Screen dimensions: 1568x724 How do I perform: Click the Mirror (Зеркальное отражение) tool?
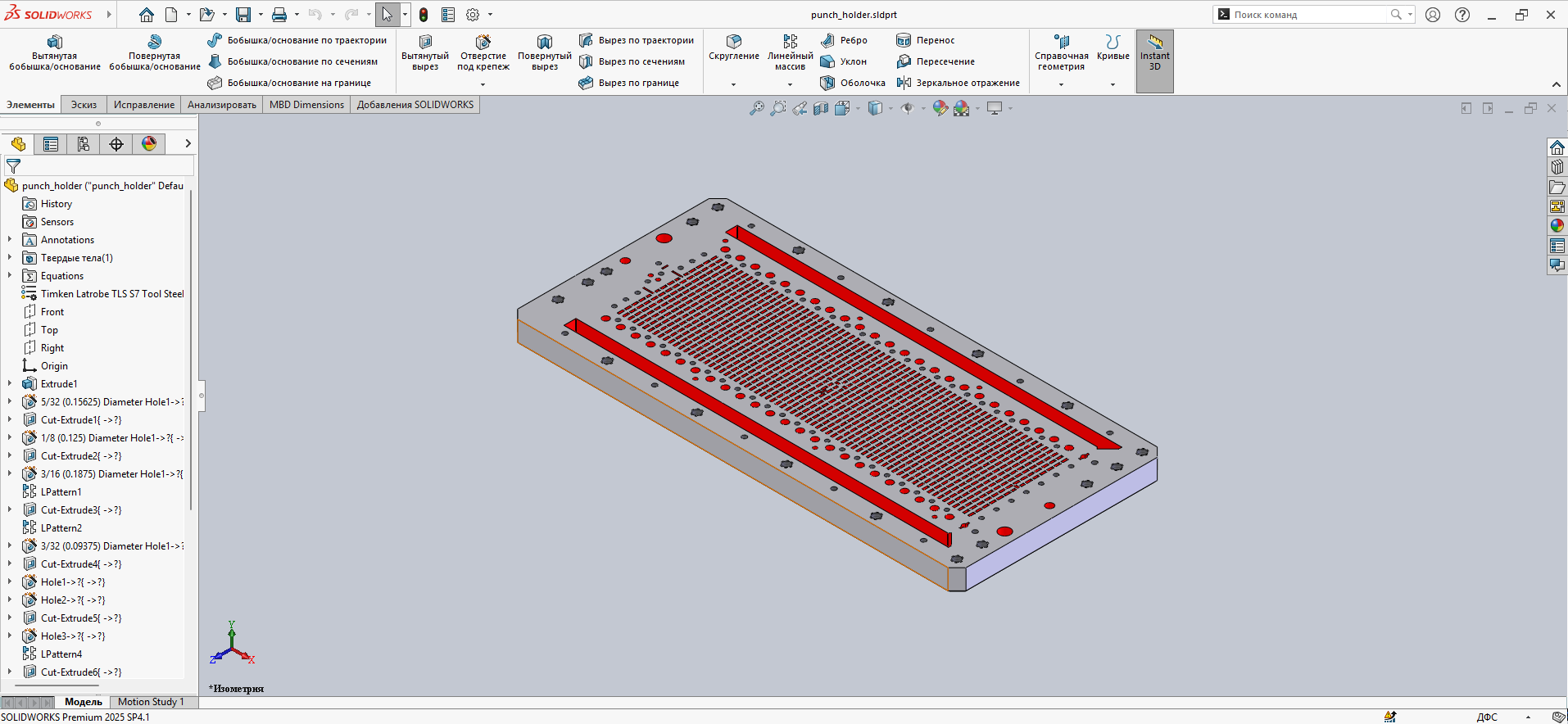958,83
